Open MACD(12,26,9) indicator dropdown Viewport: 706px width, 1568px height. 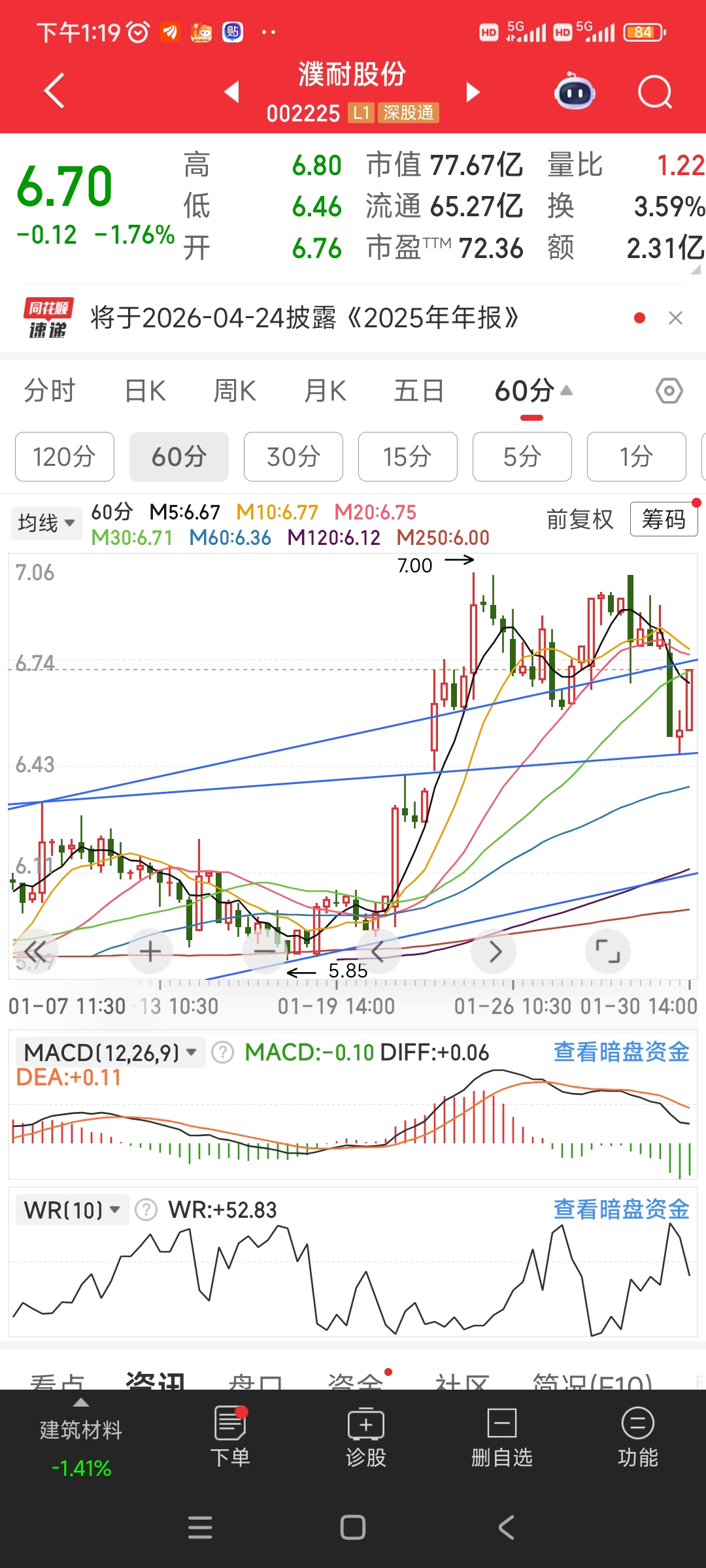click(x=110, y=1053)
